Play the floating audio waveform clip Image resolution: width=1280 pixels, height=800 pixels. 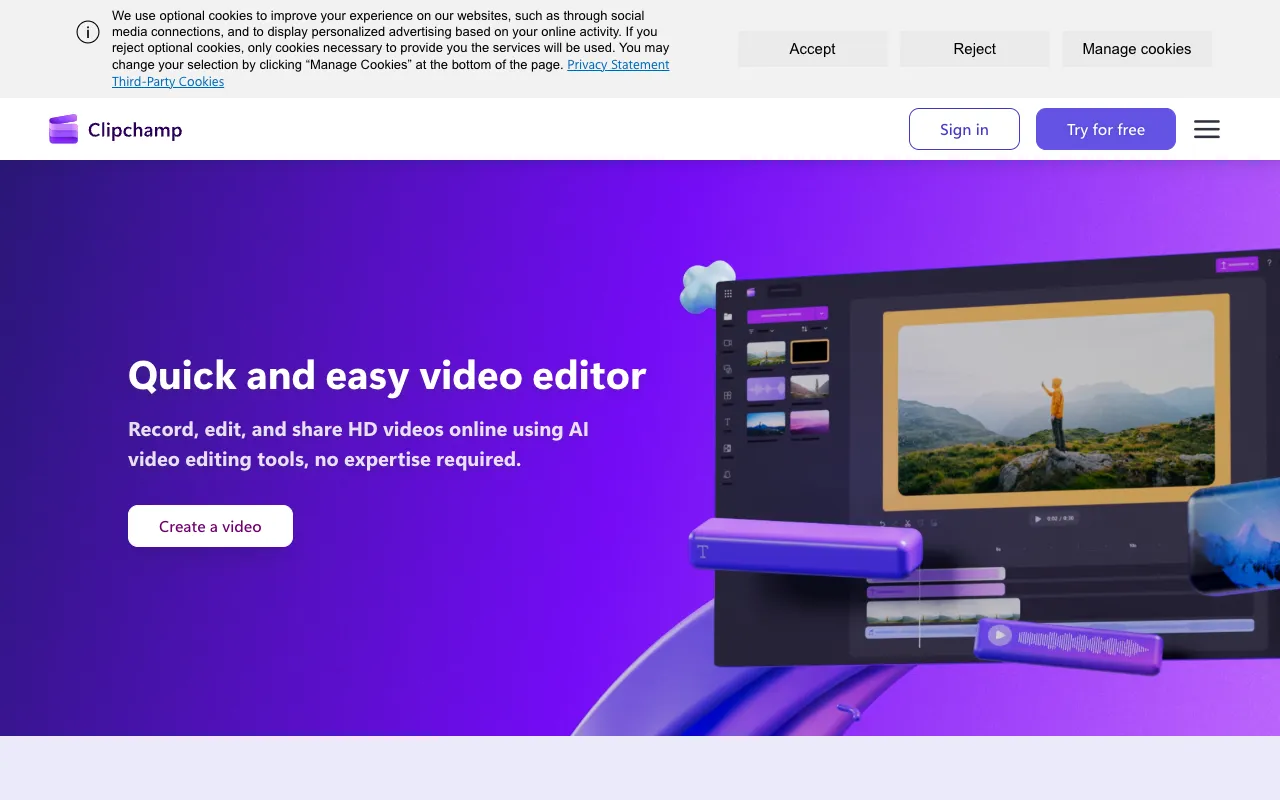998,634
